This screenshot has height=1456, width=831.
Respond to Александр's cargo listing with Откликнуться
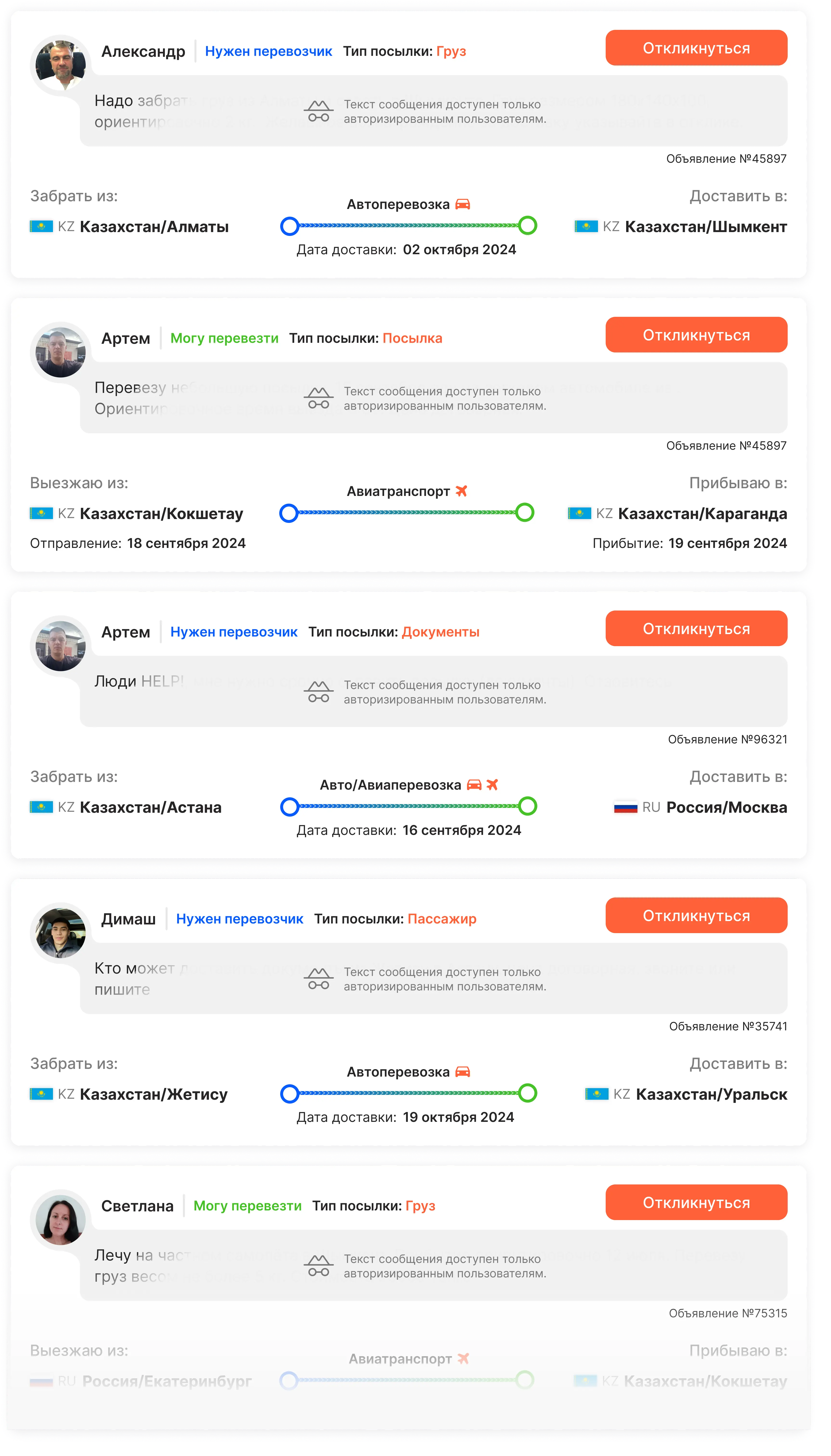pos(708,49)
